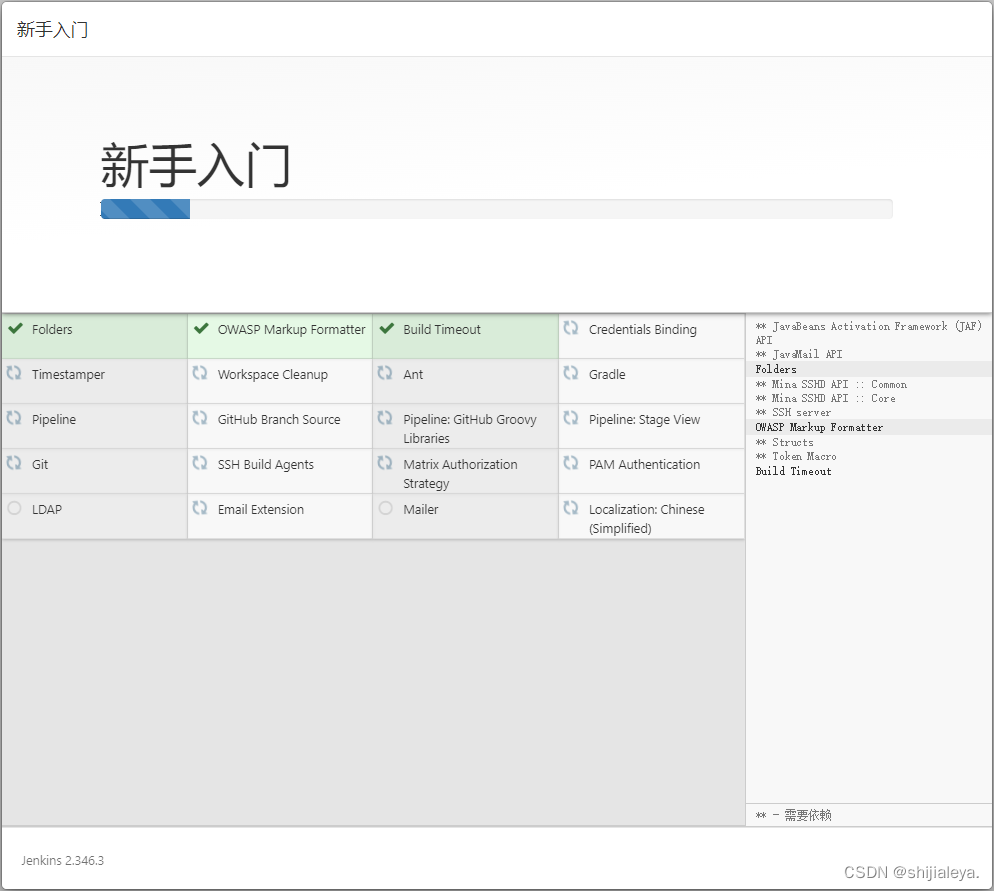Select the OWASP Markup Formatter plugin label
Screen dimensions: 994x891
[x=292, y=330]
